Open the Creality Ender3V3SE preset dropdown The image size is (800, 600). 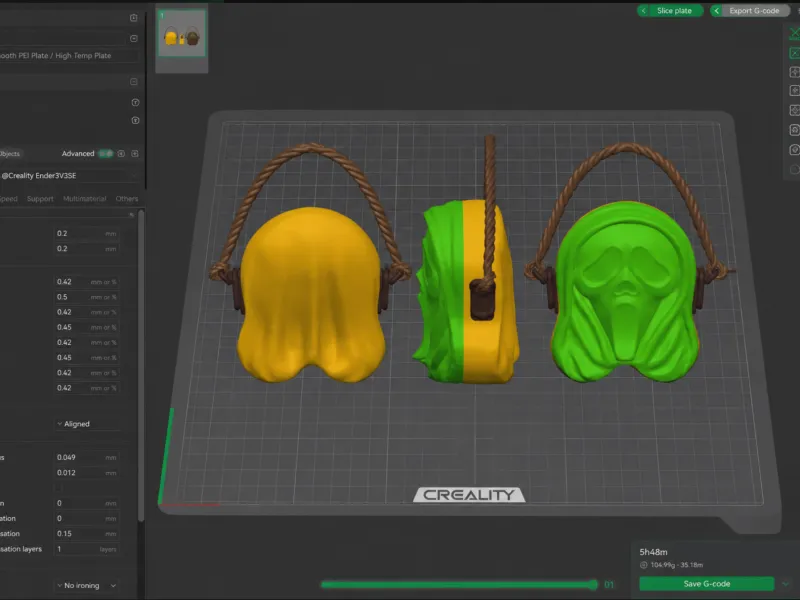pyautogui.click(x=69, y=176)
